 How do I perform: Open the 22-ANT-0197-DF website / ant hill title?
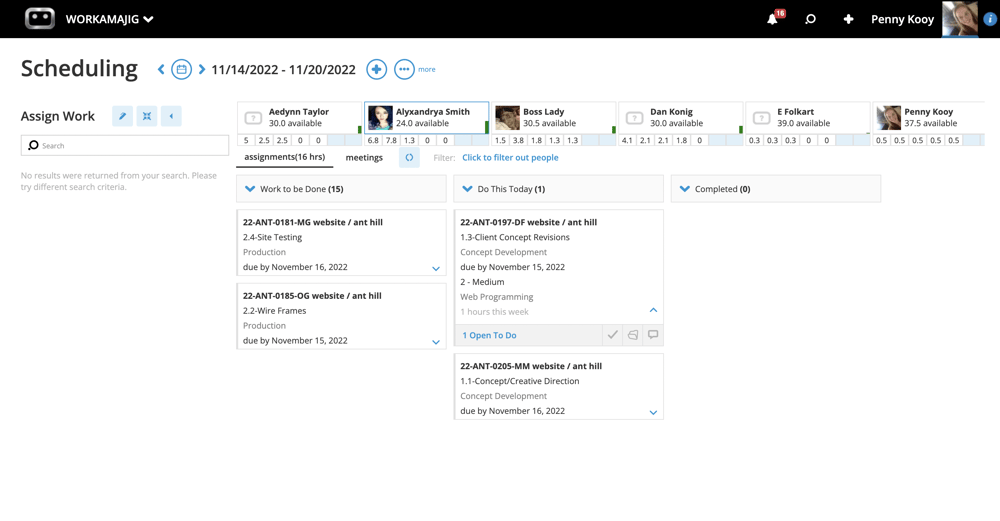[529, 222]
